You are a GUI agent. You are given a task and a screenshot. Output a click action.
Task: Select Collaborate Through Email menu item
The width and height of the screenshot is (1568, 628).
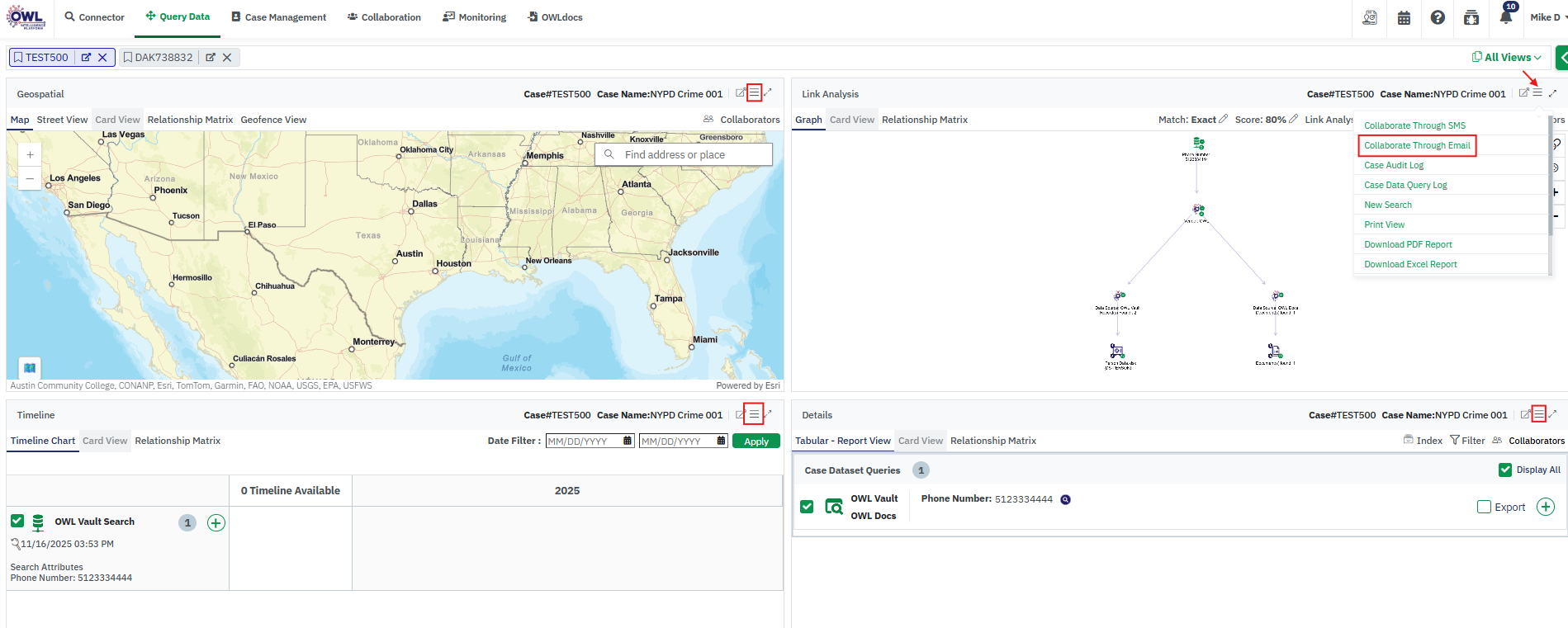click(x=1417, y=145)
